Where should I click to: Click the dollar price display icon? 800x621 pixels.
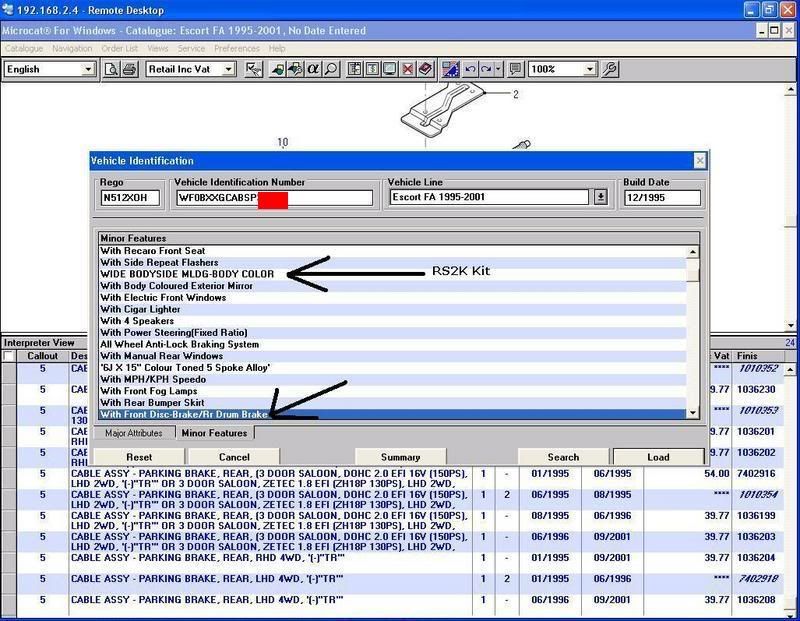click(372, 69)
